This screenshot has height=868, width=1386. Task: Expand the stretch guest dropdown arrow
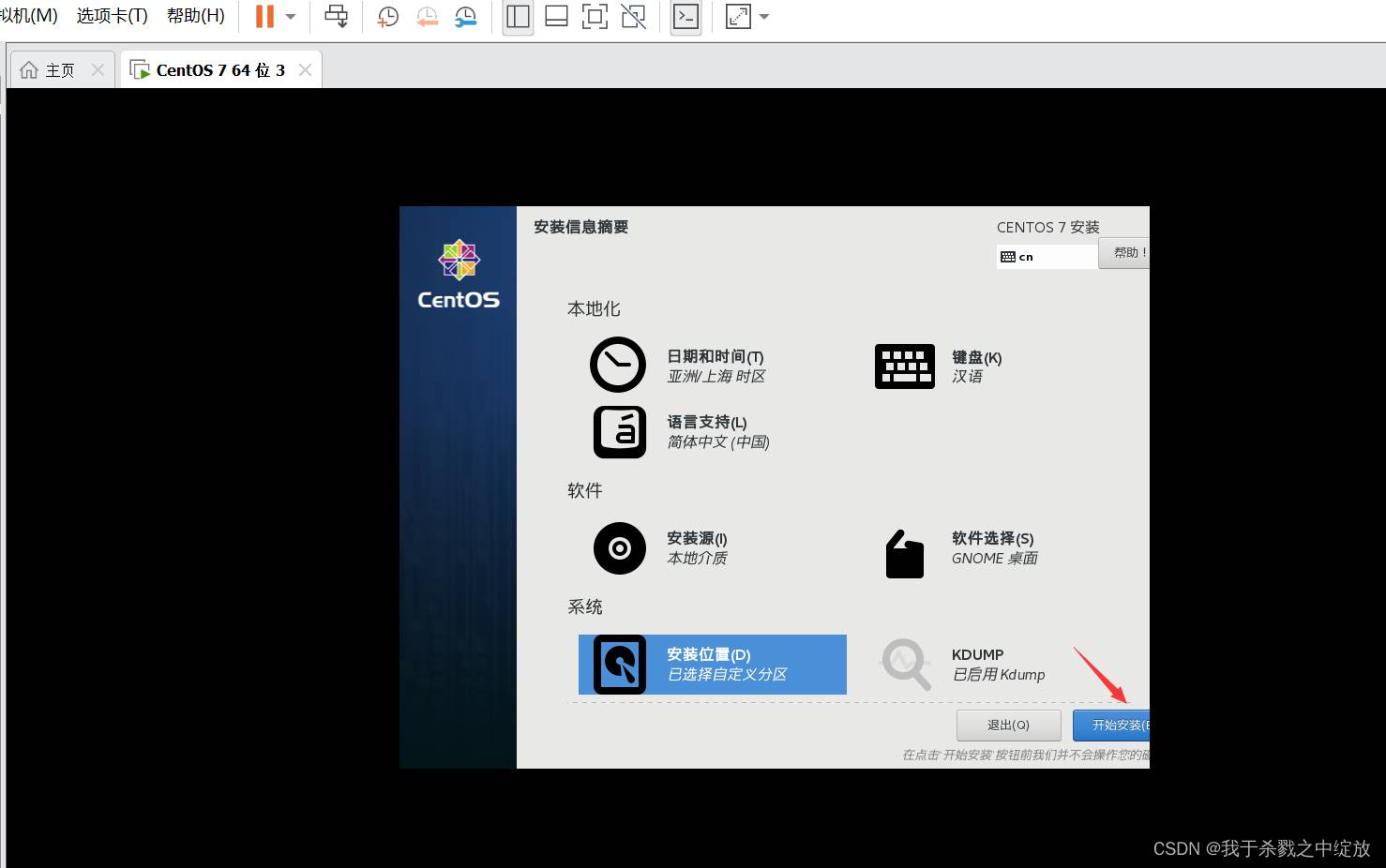(x=764, y=17)
